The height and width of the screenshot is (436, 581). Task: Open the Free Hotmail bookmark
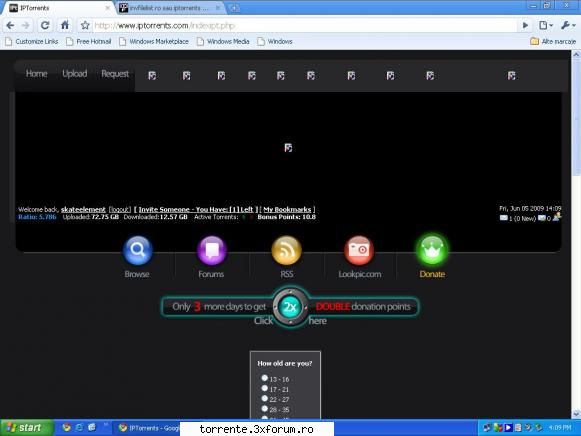coord(89,41)
